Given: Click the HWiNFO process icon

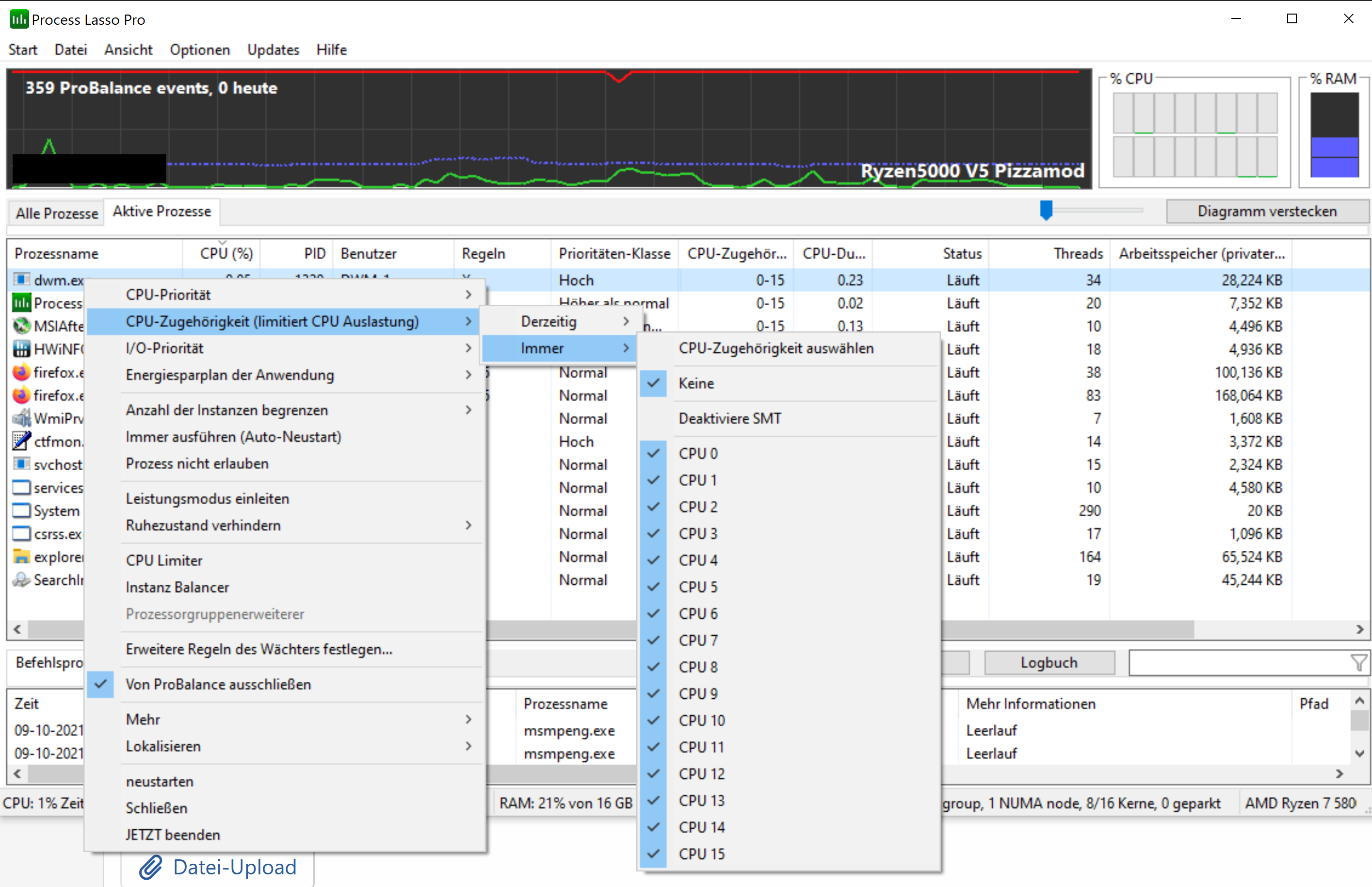Looking at the screenshot, I should coord(21,349).
